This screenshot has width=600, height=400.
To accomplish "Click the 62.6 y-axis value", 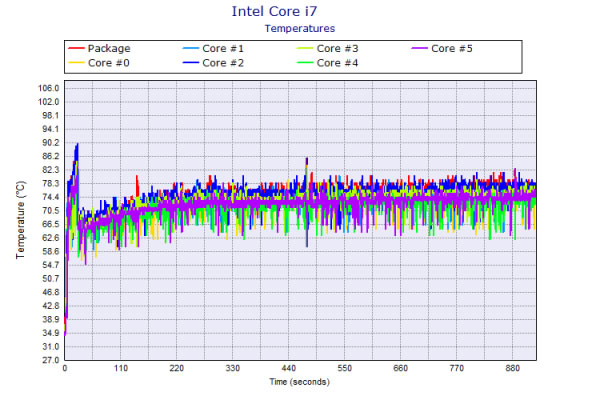I will point(51,238).
